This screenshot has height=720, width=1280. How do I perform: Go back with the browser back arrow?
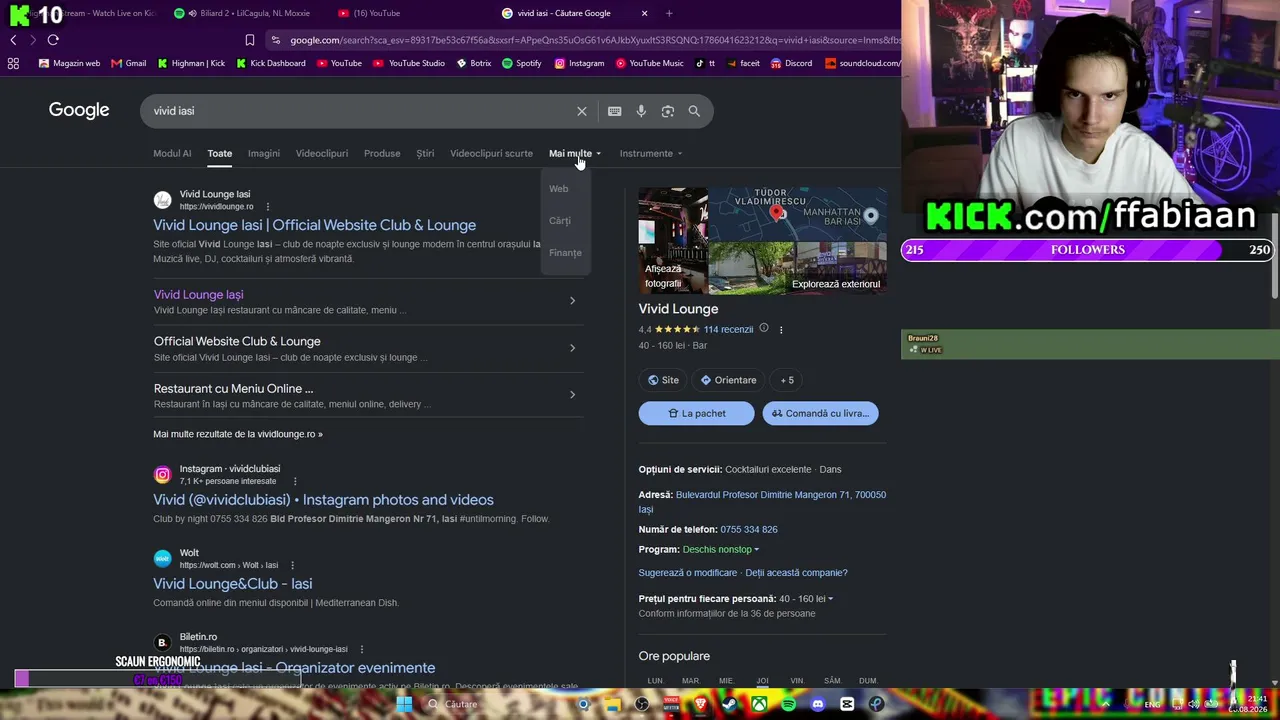13,40
